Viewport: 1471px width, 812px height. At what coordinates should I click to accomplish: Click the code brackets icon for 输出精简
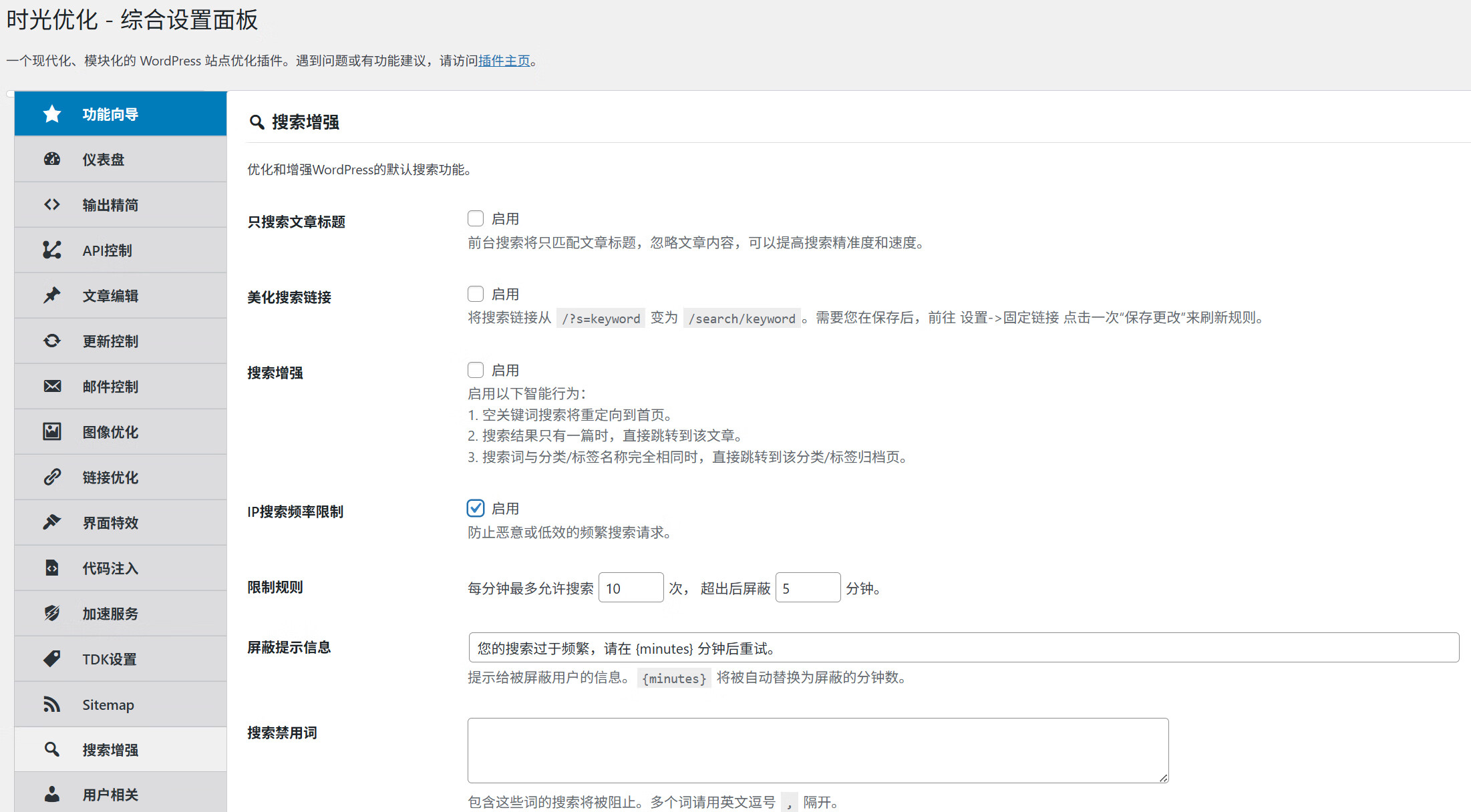(x=52, y=204)
